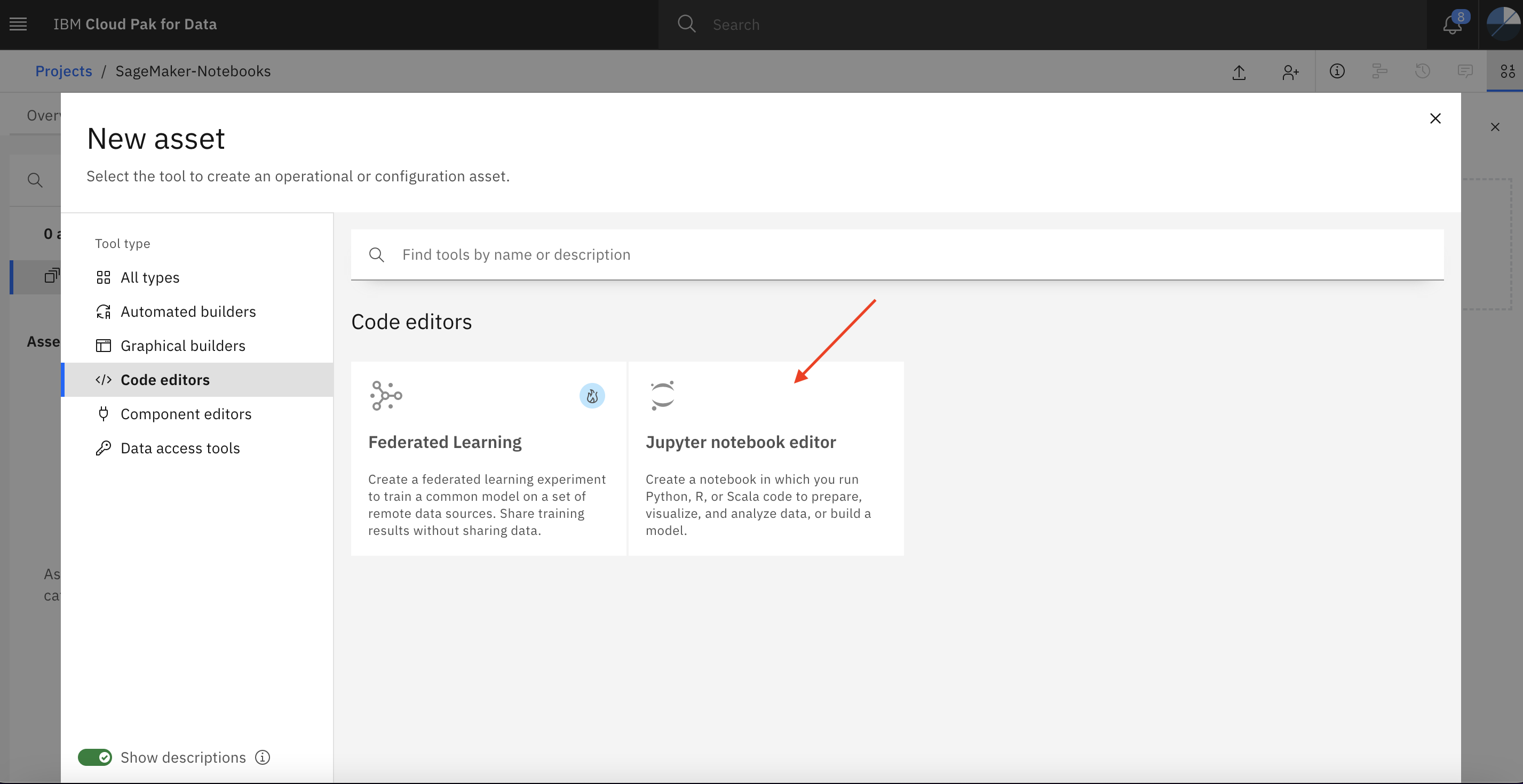1523x784 pixels.
Task: Click the IBM Cloud Pak for Data title
Action: pyautogui.click(x=136, y=24)
